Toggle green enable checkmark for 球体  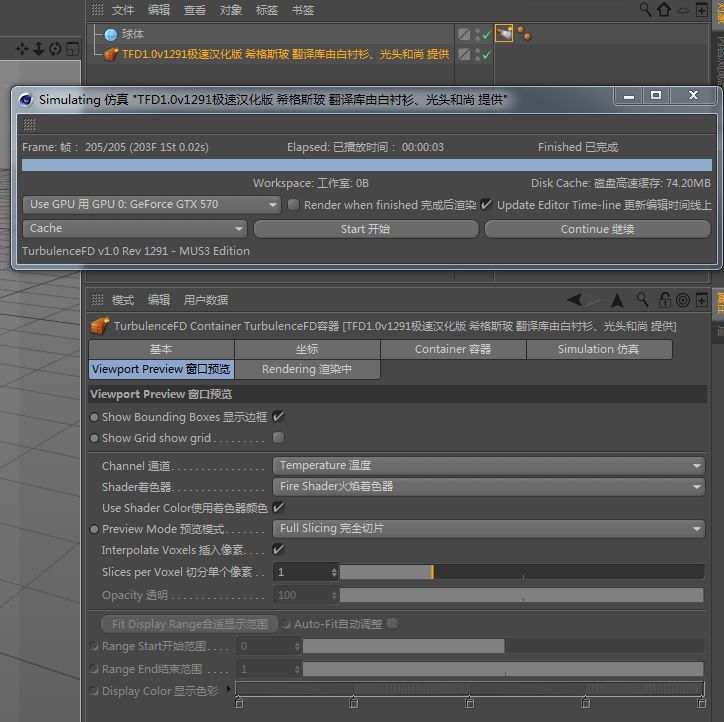pyautogui.click(x=487, y=35)
